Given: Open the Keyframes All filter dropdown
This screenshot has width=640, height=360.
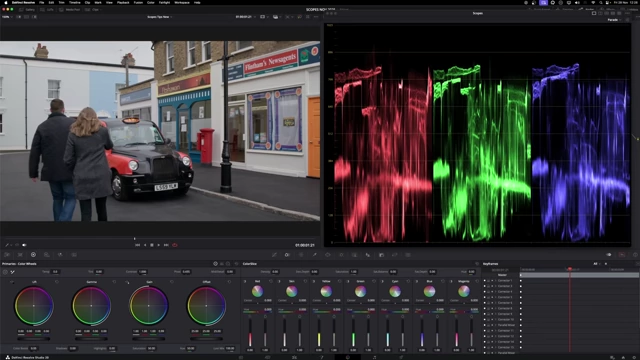Looking at the screenshot, I should coord(596,264).
